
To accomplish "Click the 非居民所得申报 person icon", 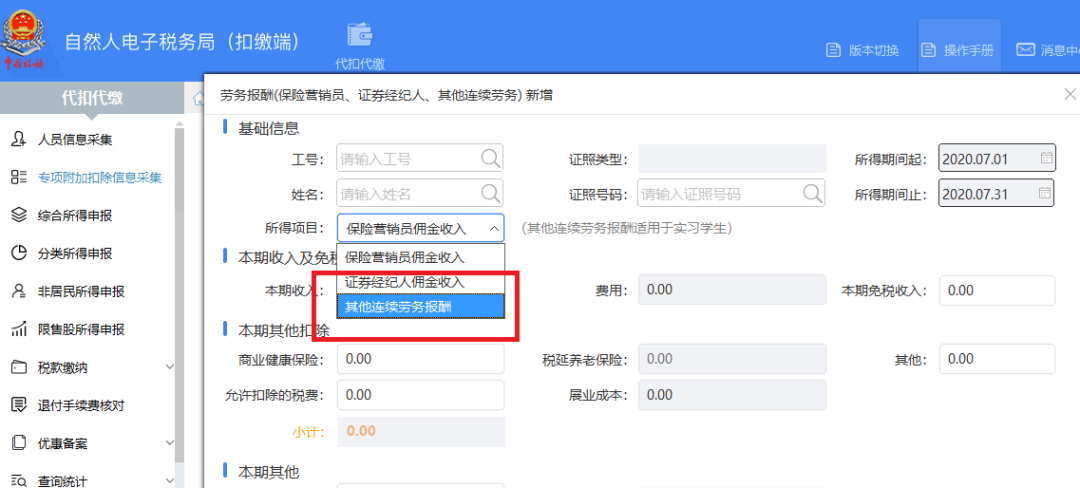I will coord(19,291).
